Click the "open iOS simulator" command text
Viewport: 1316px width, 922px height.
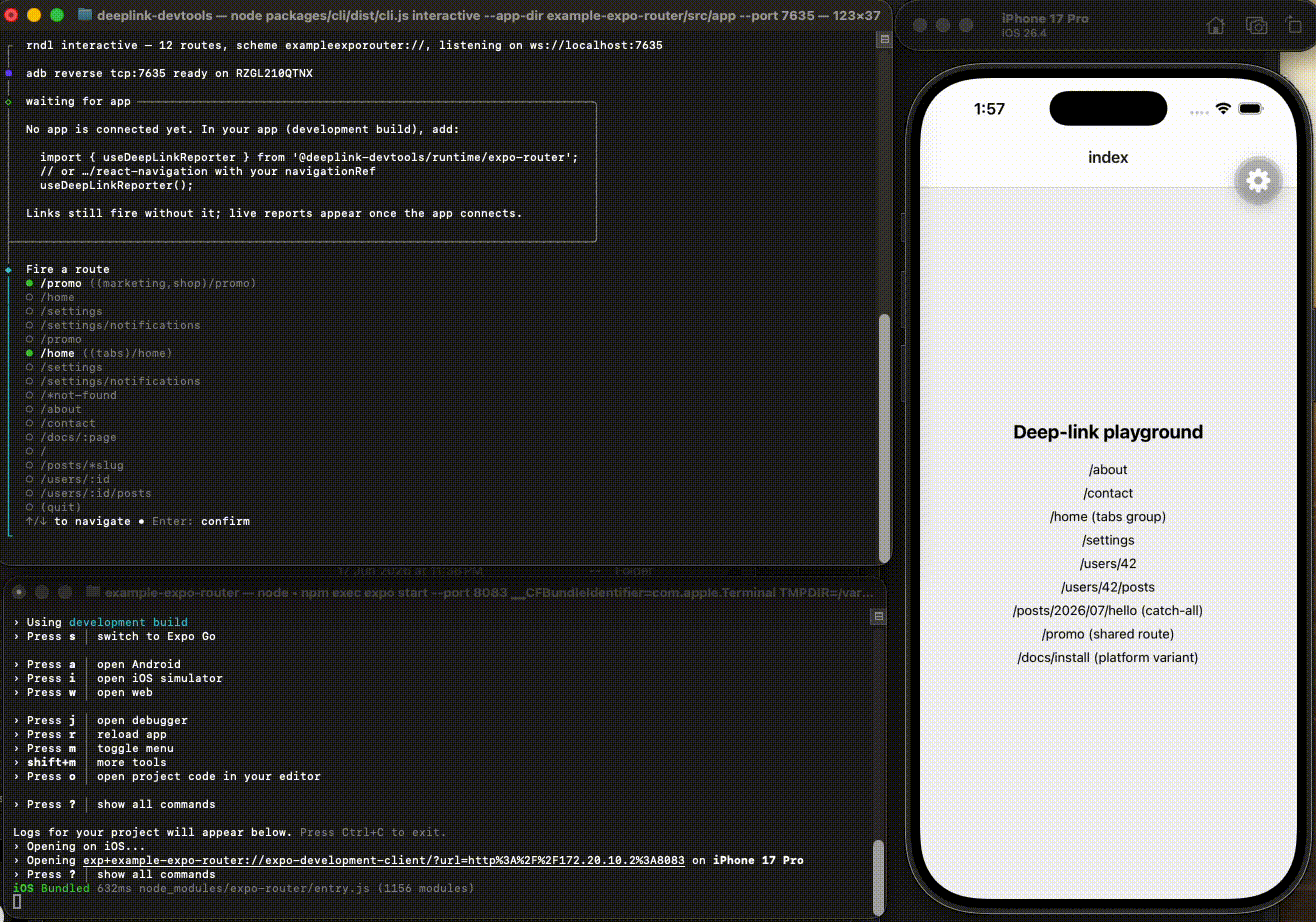[x=160, y=678]
